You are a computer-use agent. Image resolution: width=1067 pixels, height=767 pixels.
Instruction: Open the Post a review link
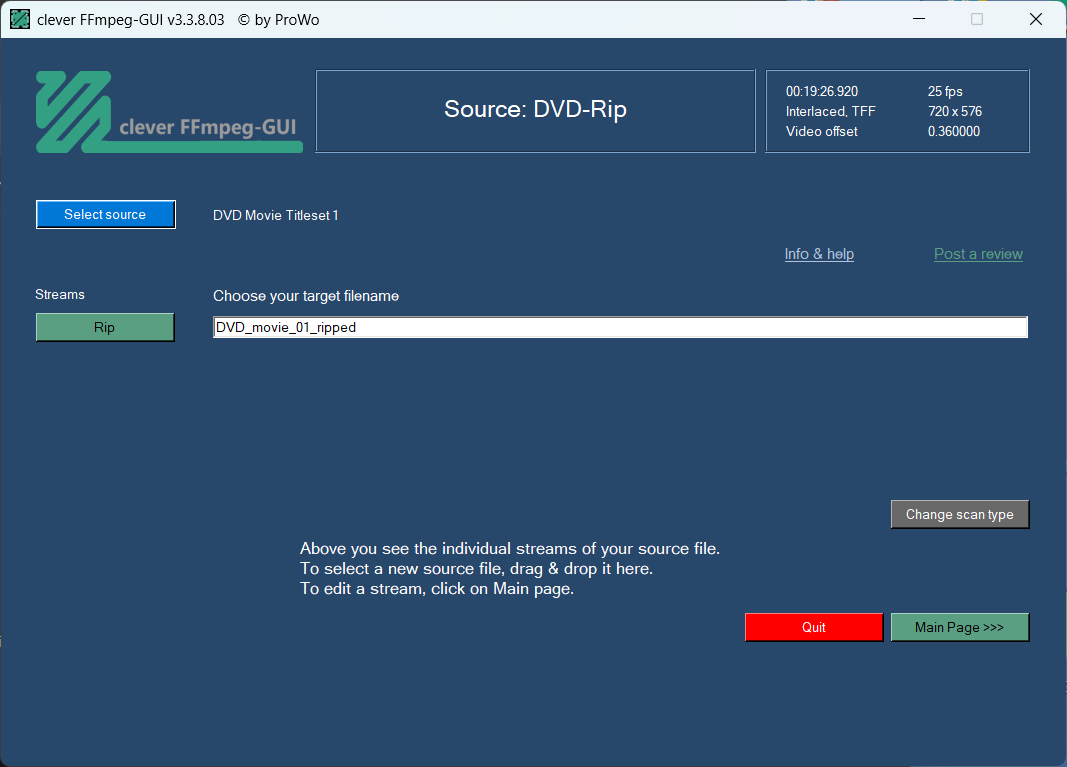coord(978,254)
